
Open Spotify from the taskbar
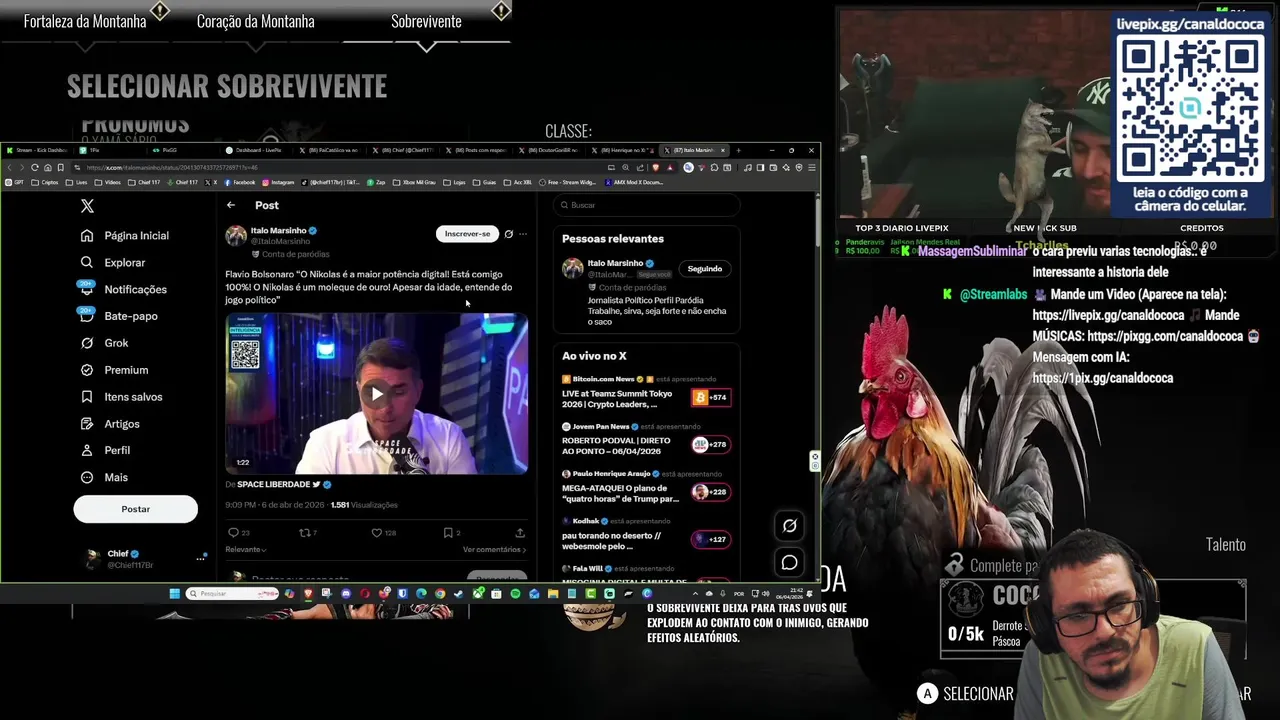(515, 593)
